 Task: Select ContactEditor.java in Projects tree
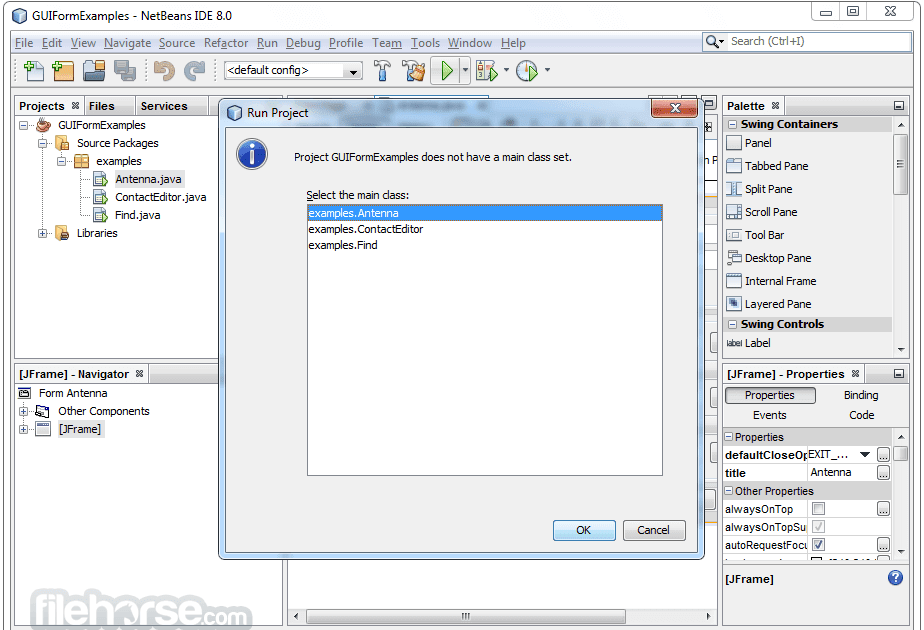click(x=160, y=197)
